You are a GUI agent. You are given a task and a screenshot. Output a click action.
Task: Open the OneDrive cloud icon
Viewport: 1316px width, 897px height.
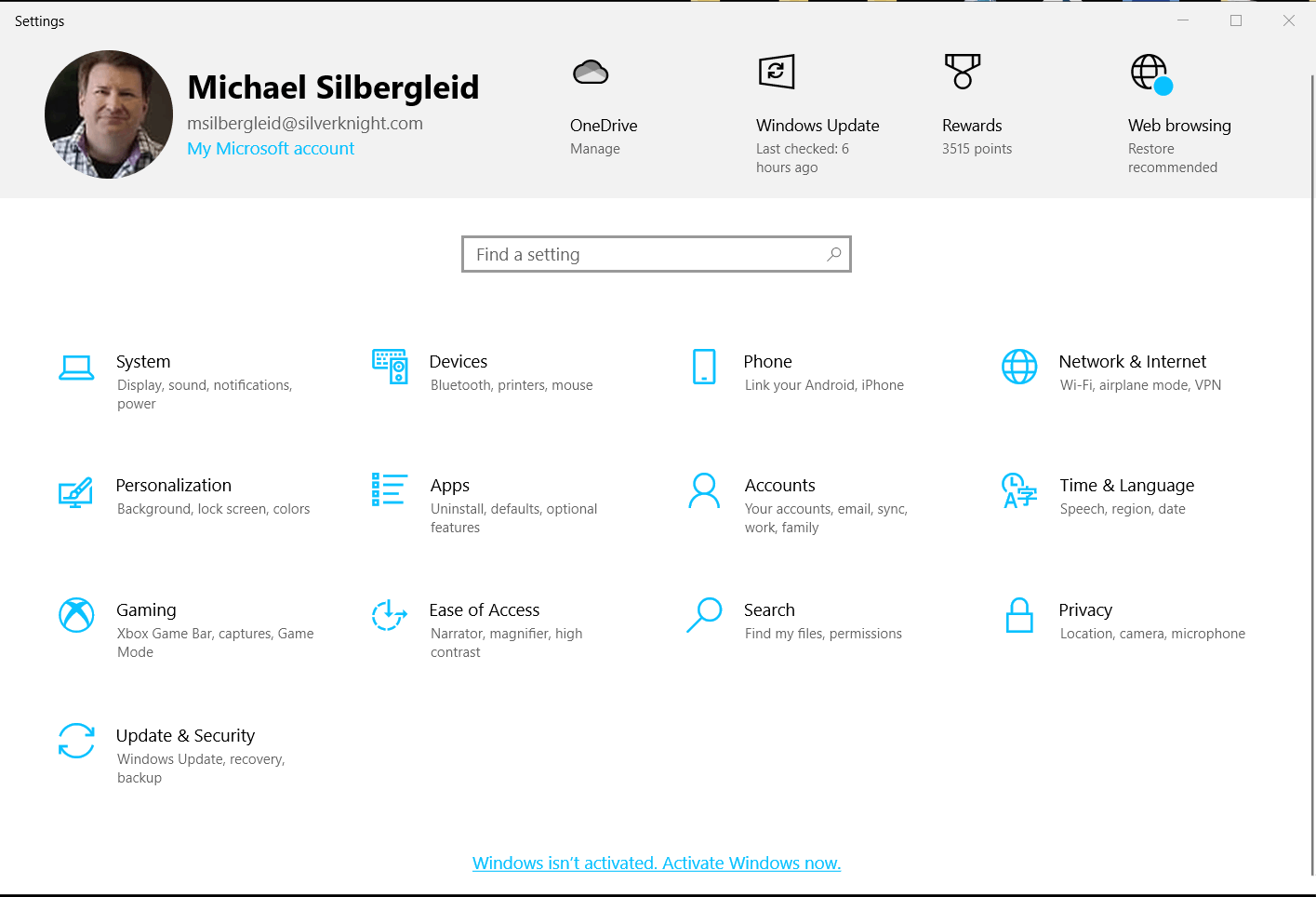click(591, 72)
